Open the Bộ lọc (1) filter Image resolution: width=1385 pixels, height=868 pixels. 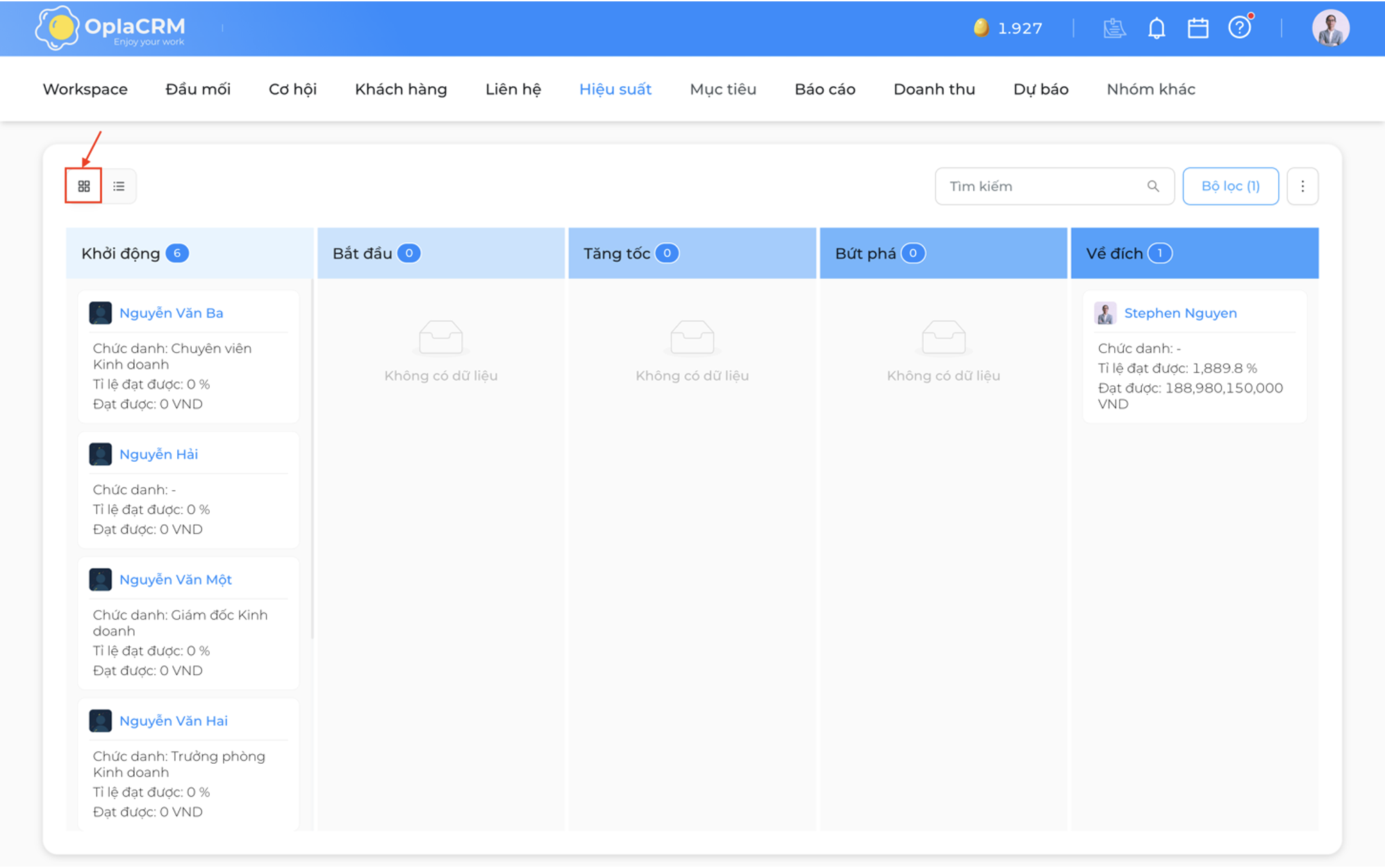(x=1230, y=186)
